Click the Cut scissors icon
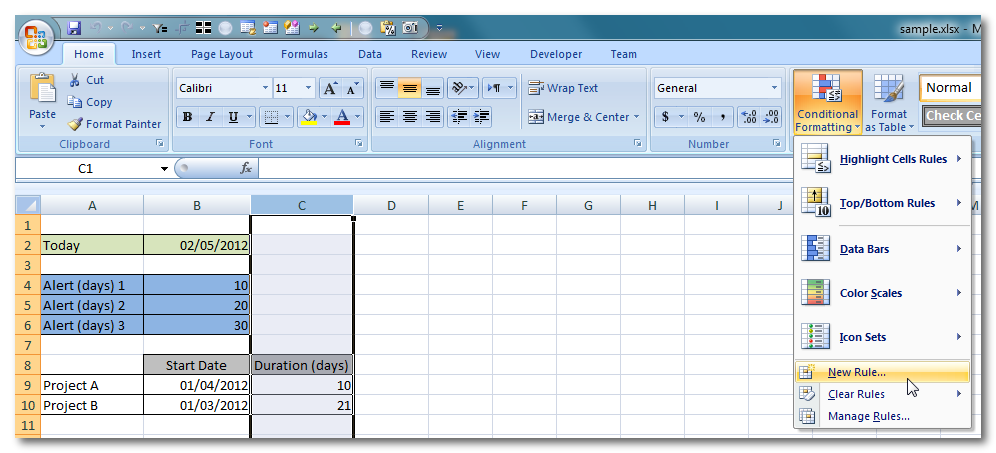 point(75,80)
